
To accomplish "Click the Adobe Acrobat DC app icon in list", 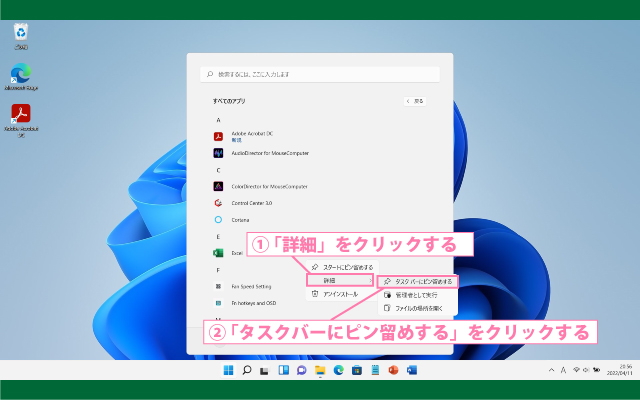I will [218, 136].
